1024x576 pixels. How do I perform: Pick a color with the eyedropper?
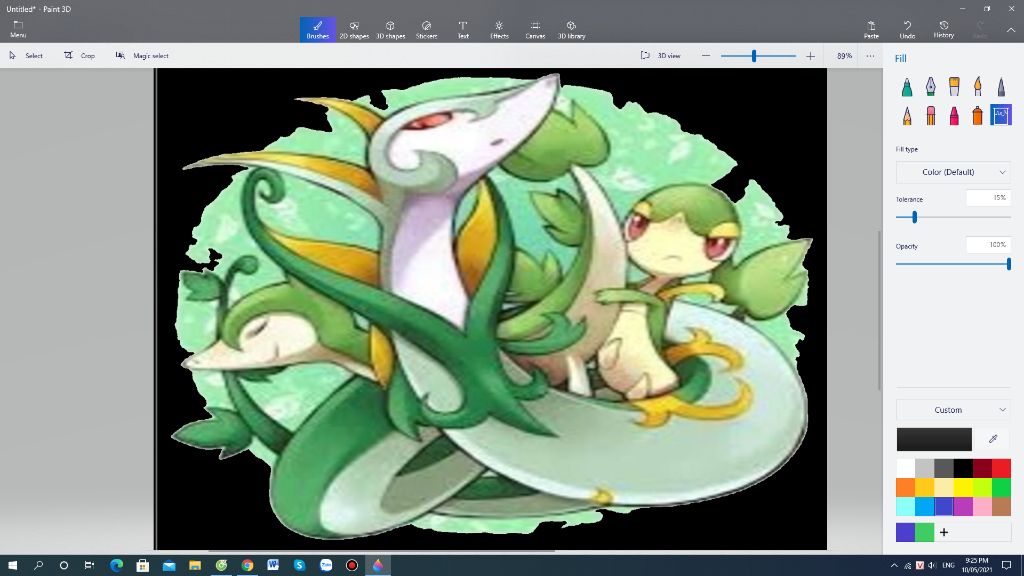click(993, 439)
